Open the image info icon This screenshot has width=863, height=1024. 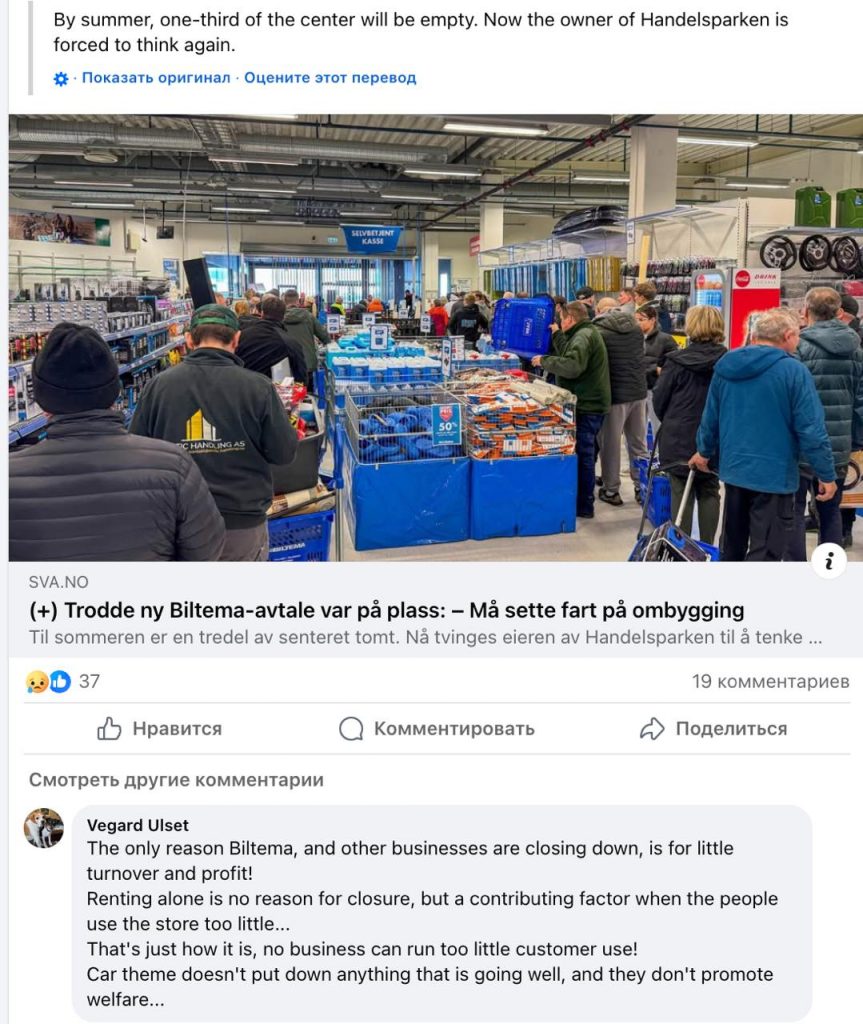pos(829,560)
